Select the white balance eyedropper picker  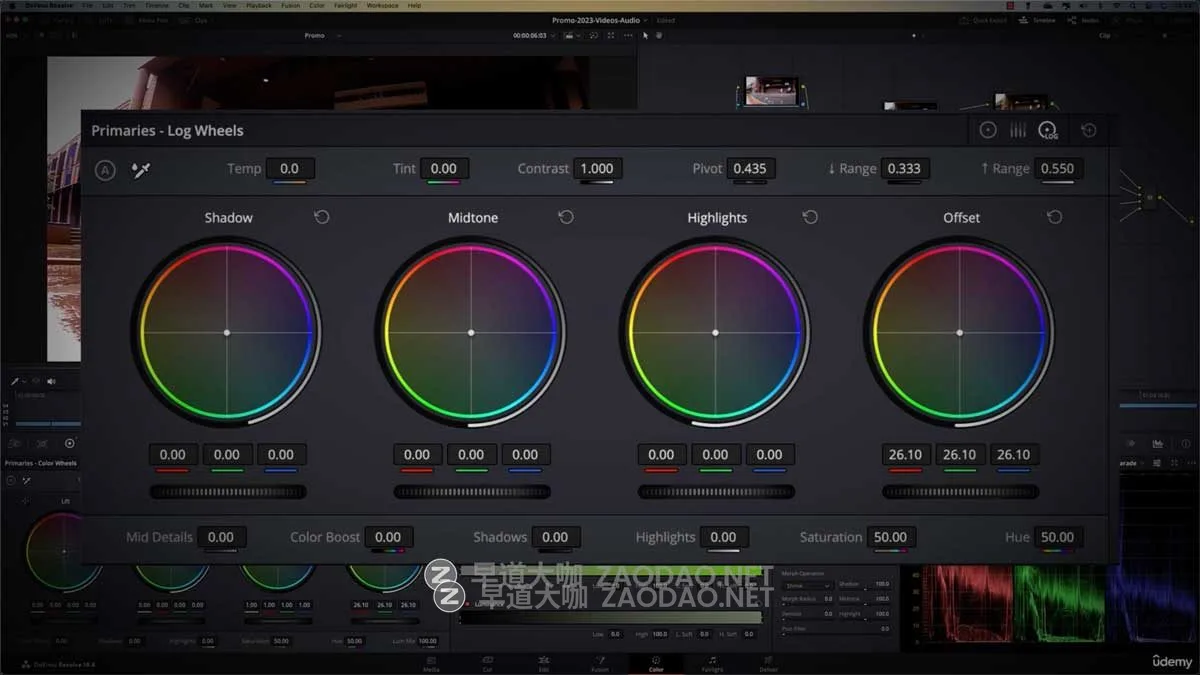[140, 170]
